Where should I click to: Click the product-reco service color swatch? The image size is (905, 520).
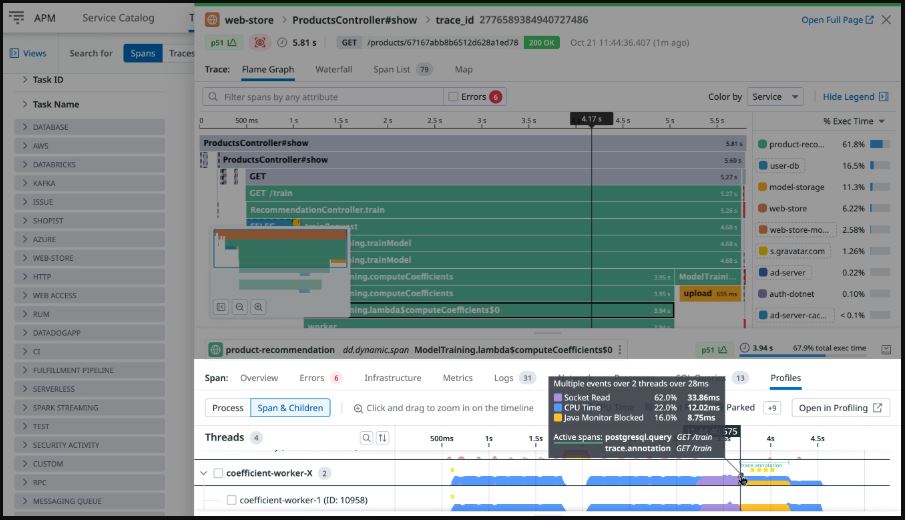(762, 144)
